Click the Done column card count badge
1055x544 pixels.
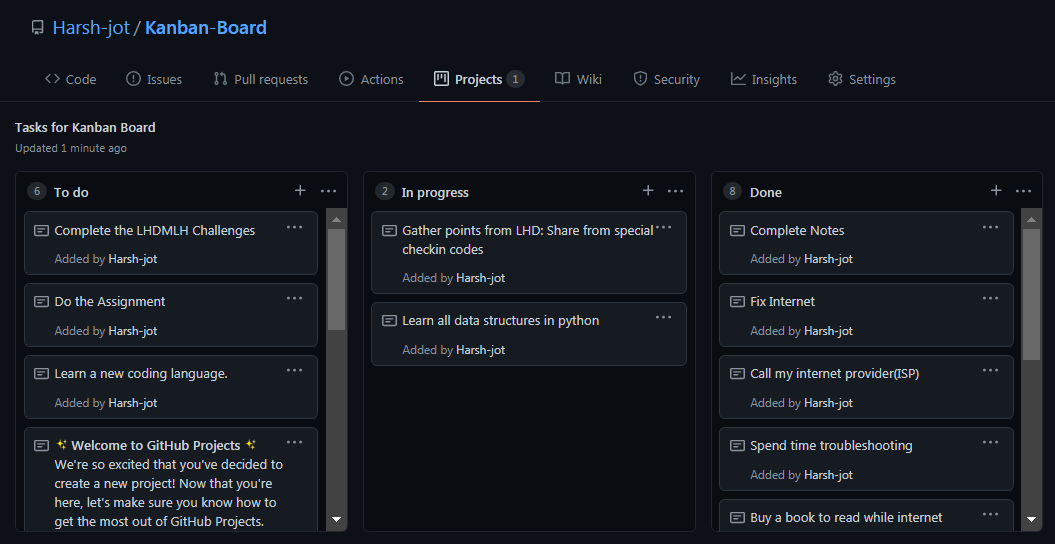coord(733,192)
